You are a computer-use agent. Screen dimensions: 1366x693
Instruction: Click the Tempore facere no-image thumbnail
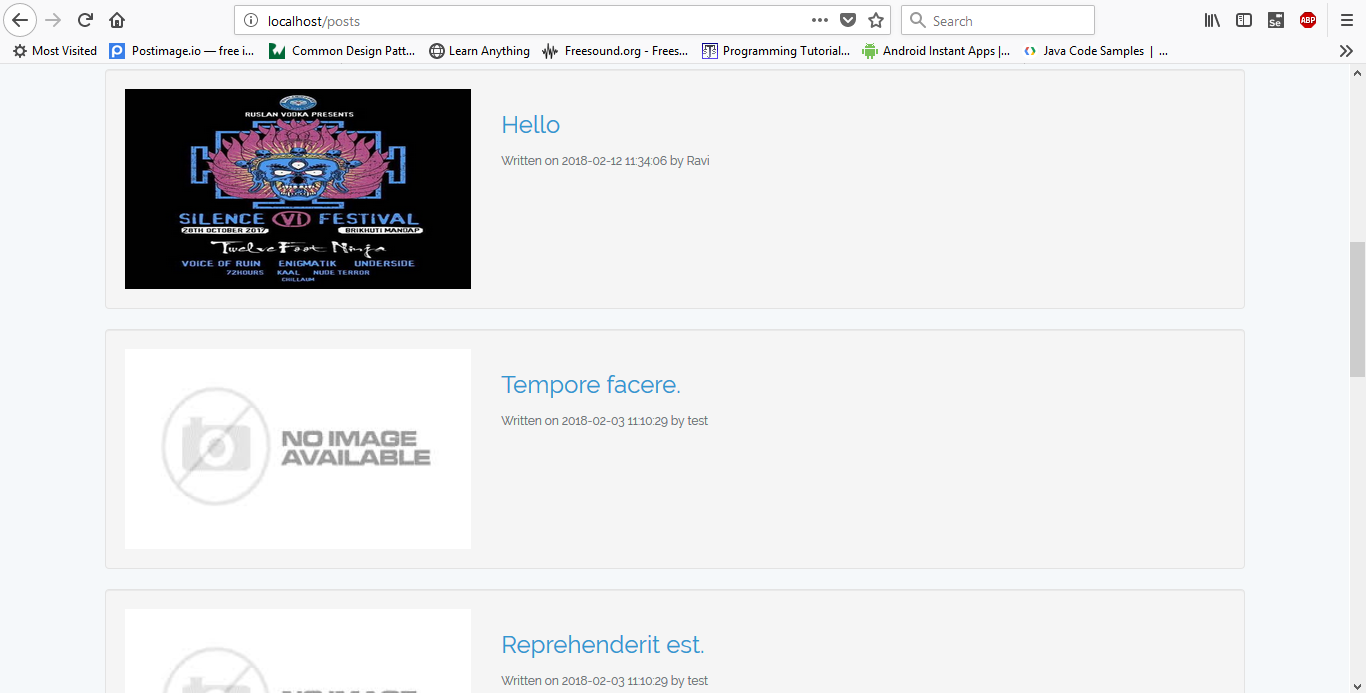[x=298, y=449]
